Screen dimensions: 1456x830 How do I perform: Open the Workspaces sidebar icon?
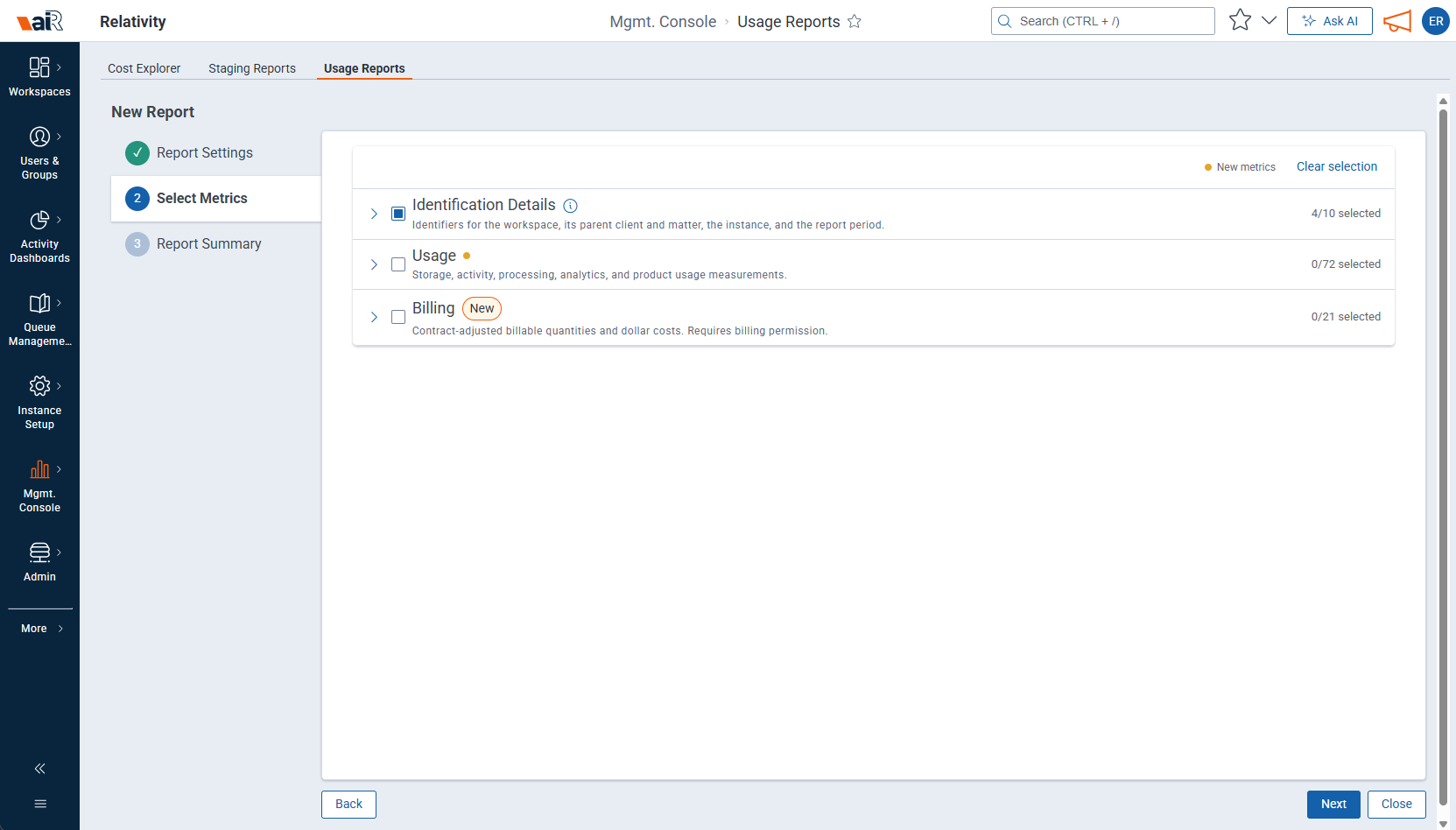(x=39, y=67)
